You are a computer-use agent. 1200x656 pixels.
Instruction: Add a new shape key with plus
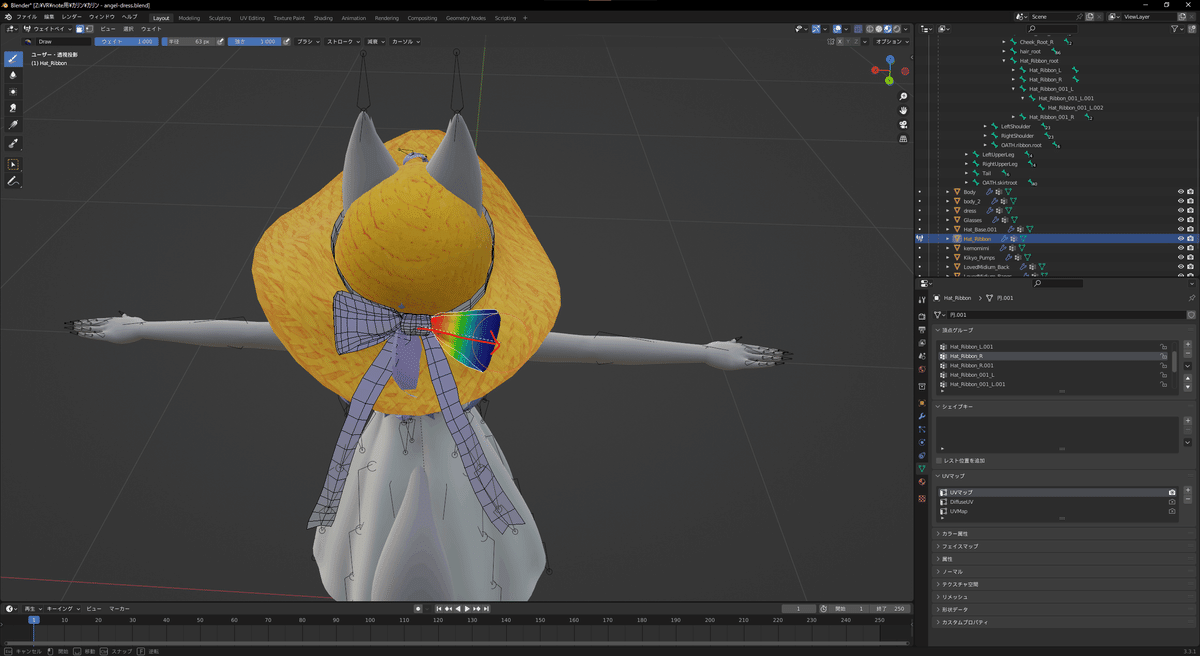[x=1188, y=421]
